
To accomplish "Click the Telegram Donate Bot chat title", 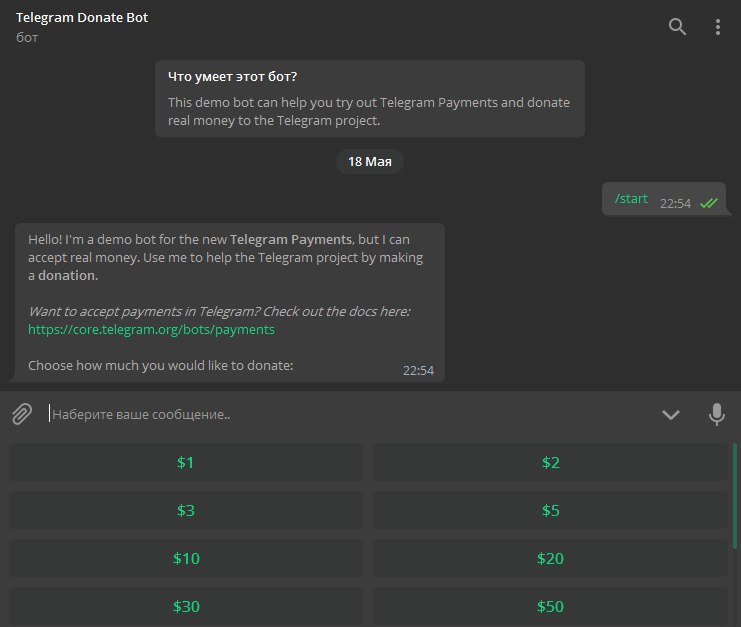I will [82, 17].
